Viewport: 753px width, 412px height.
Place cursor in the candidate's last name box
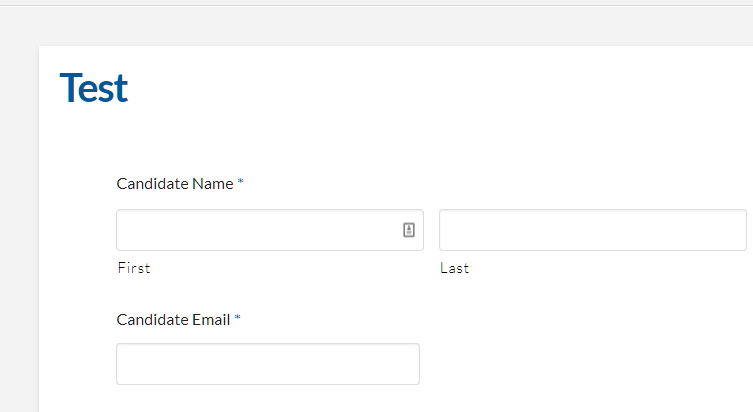593,230
